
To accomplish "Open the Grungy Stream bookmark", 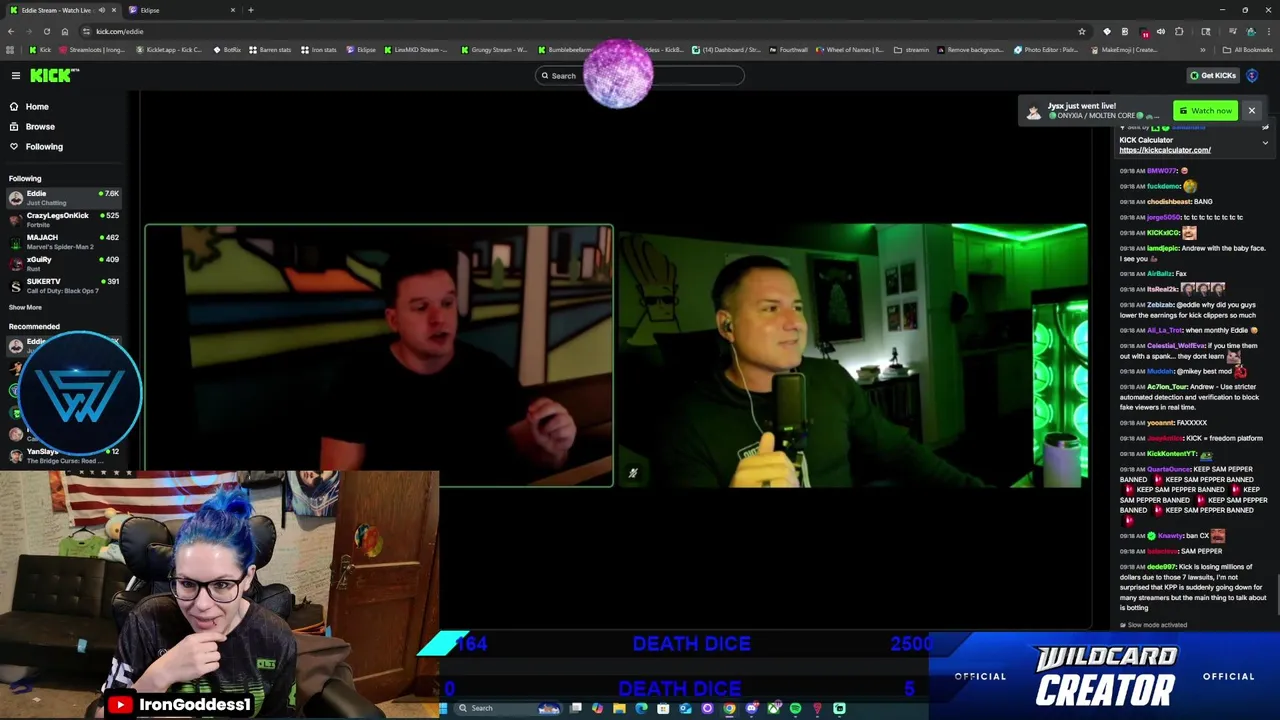I will pos(494,50).
